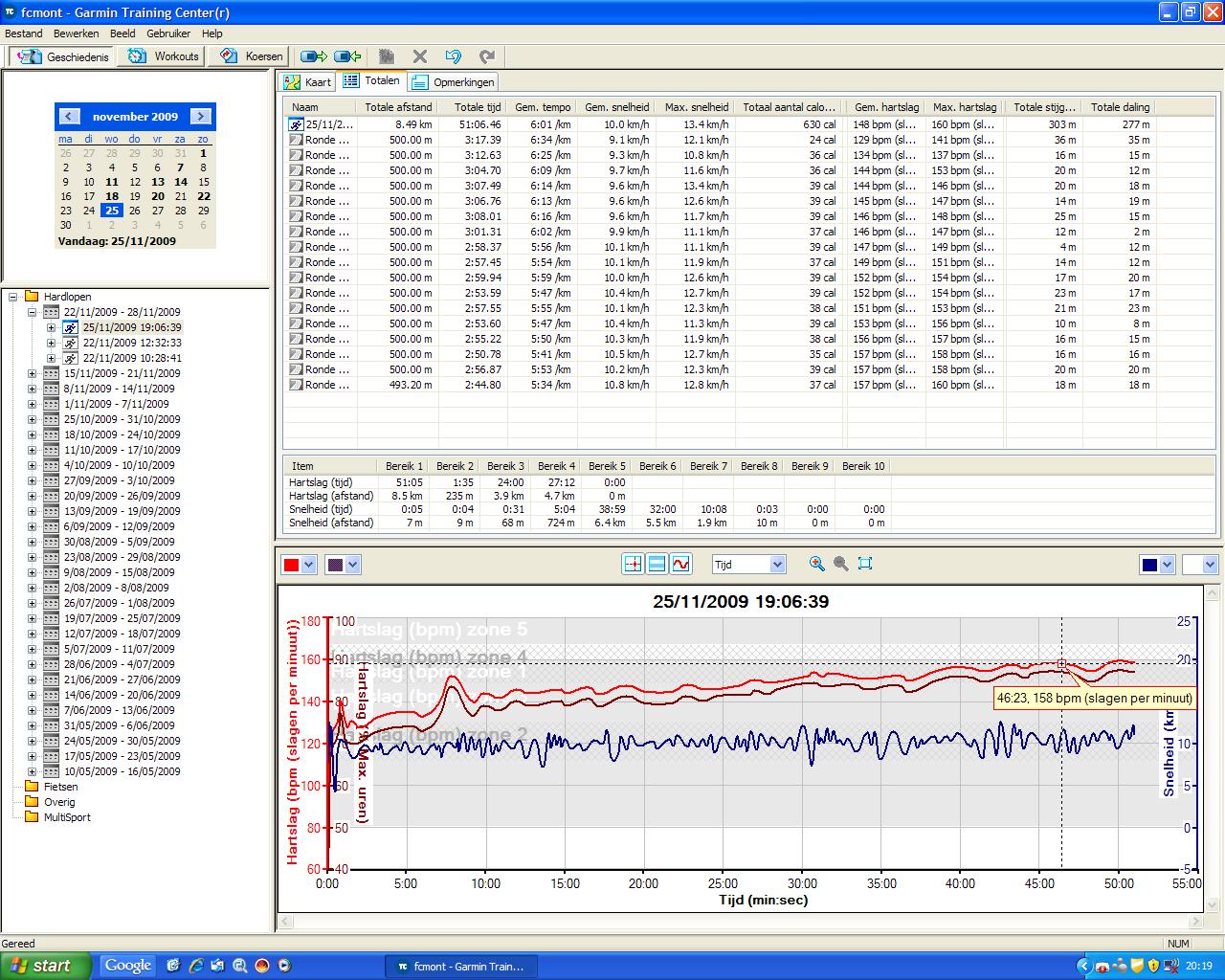This screenshot has width=1225, height=980.
Task: Click the undo arrow toolbar icon
Action: [x=454, y=56]
